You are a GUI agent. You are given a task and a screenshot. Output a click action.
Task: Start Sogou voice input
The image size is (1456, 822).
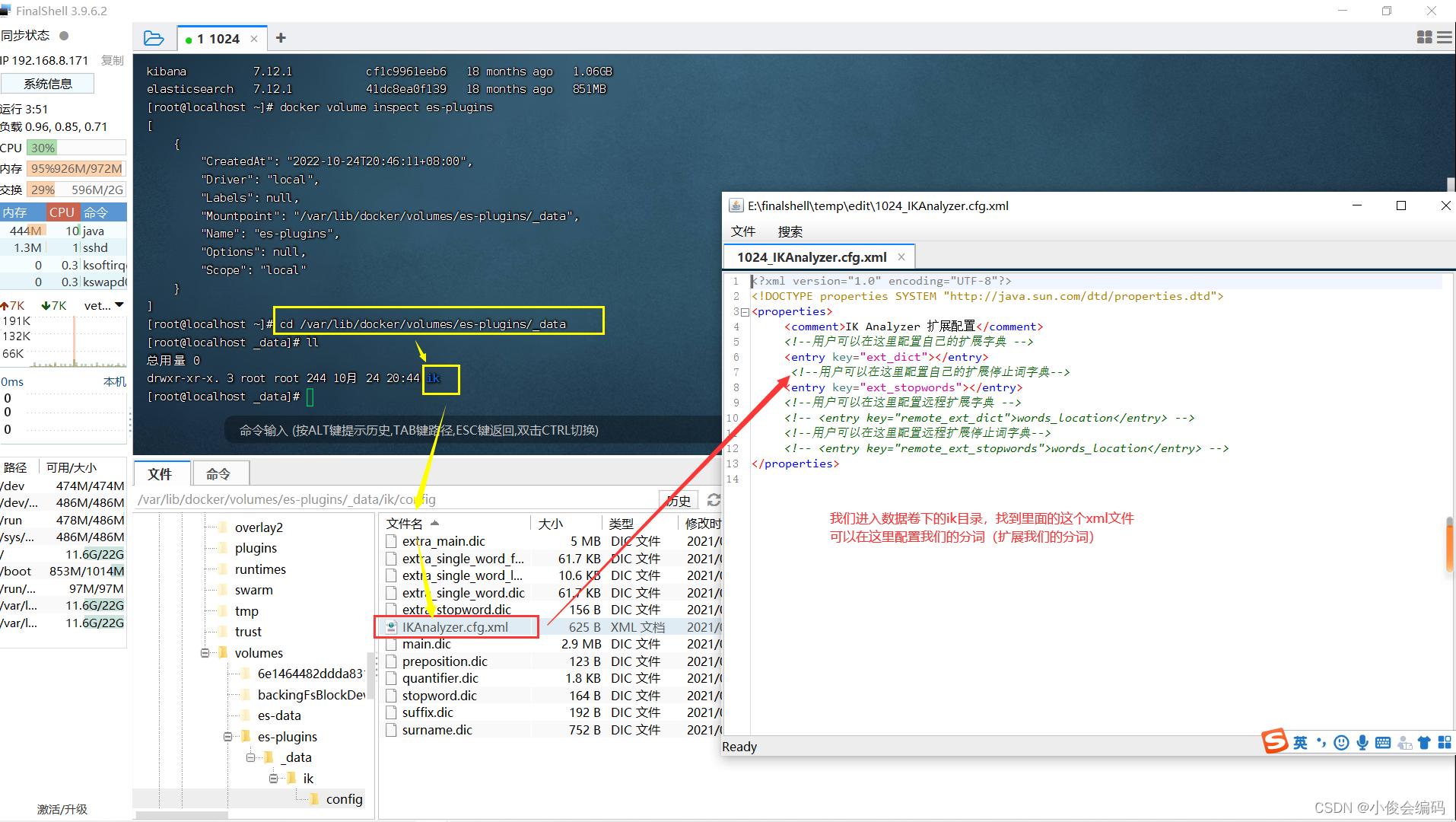1362,742
